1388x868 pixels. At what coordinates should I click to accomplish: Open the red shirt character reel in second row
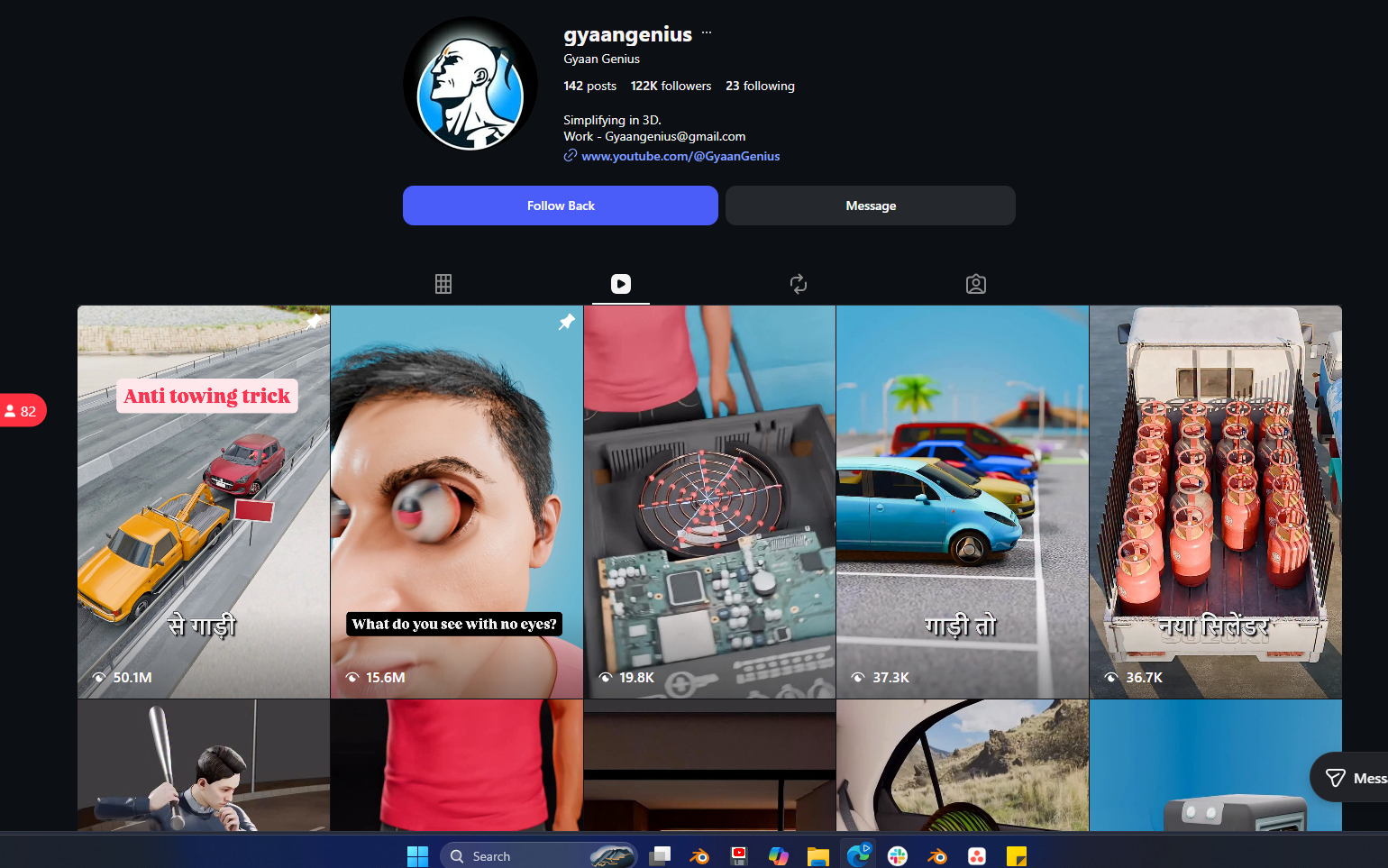(457, 765)
